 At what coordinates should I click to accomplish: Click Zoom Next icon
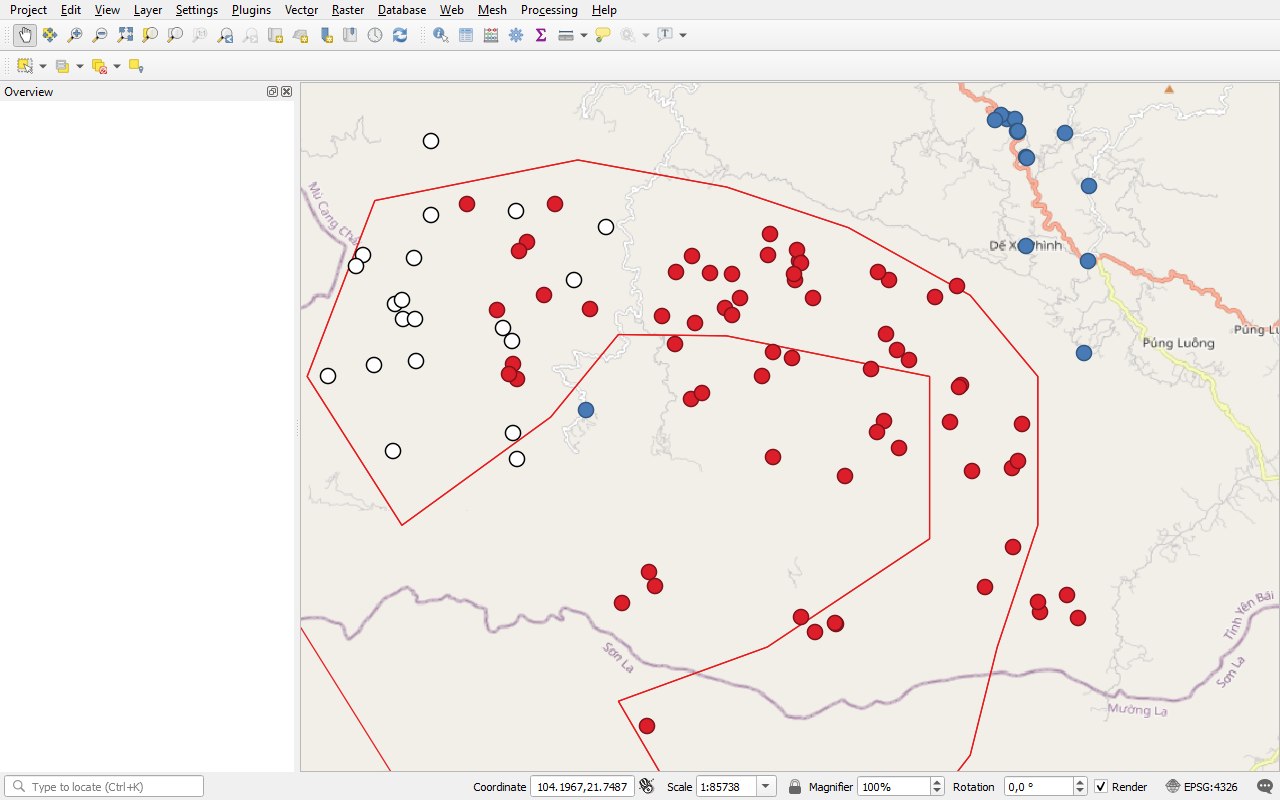pyautogui.click(x=250, y=35)
